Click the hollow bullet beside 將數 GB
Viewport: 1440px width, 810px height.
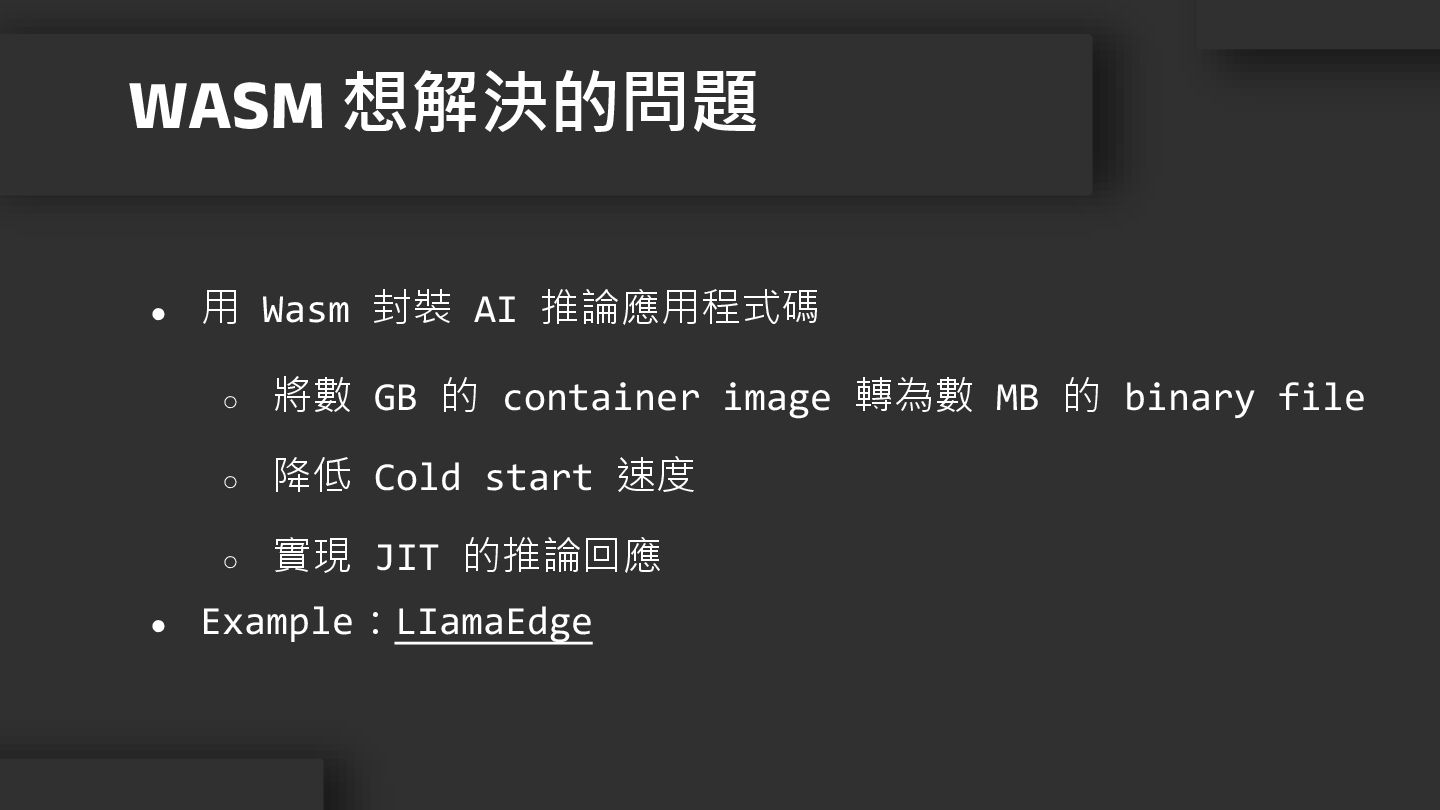[230, 402]
